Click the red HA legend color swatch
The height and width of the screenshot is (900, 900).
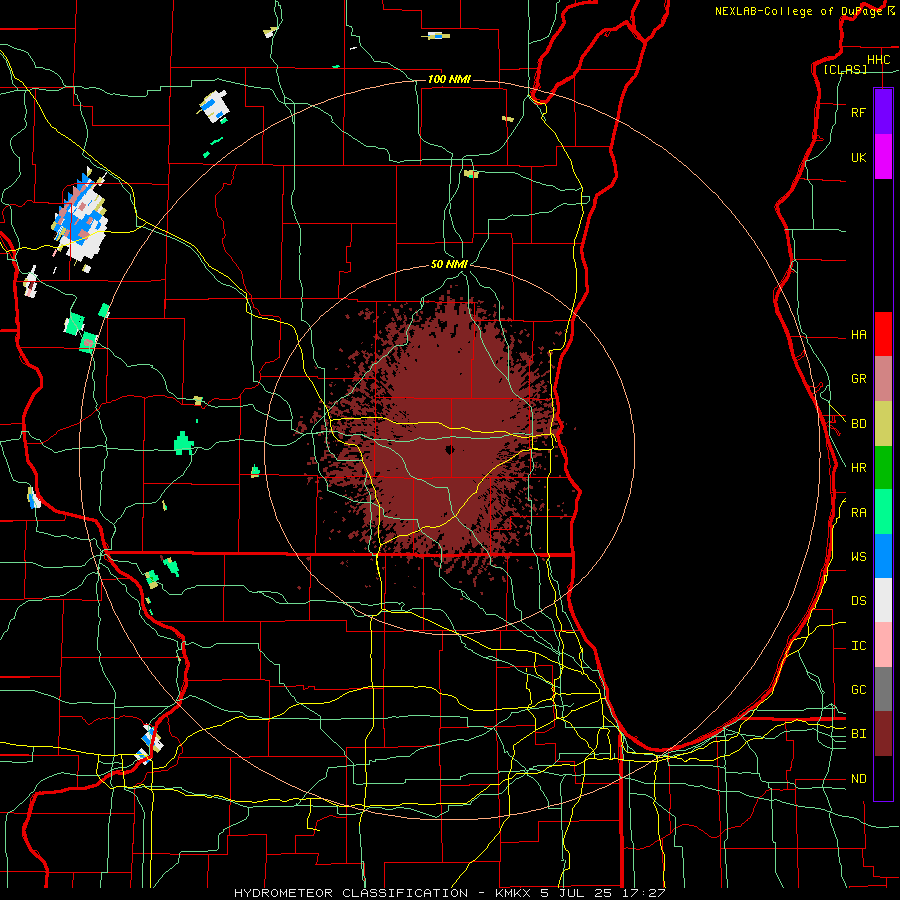[883, 334]
